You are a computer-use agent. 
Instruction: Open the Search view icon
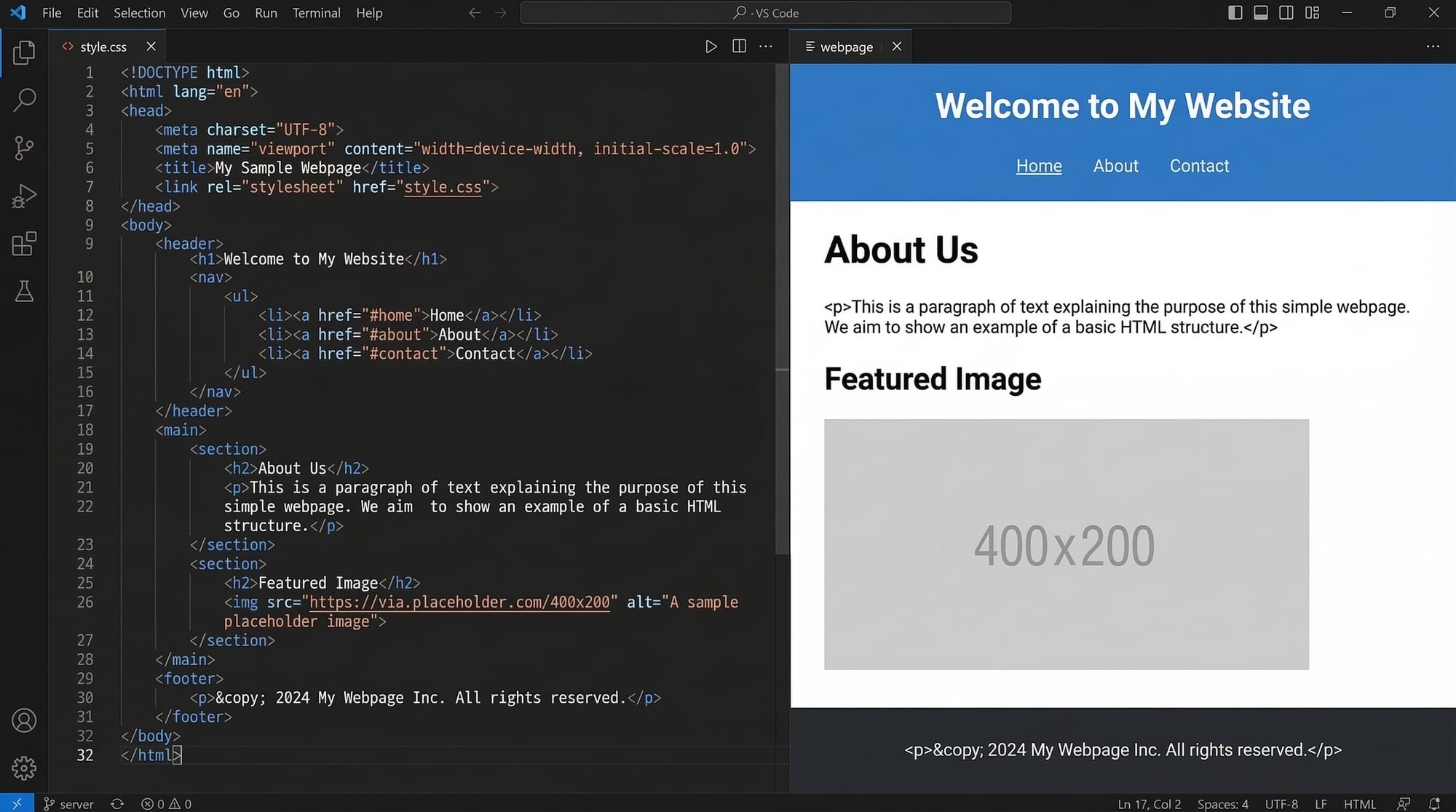coord(24,100)
